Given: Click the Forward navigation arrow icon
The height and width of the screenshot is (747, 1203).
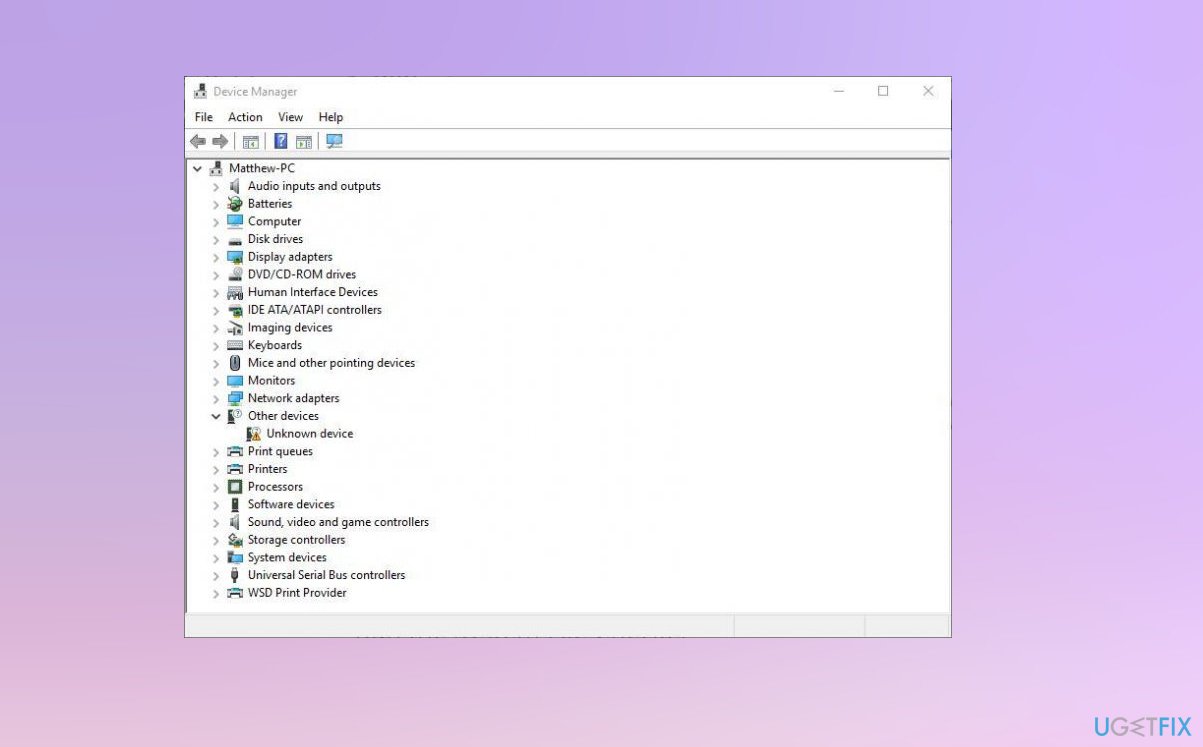Looking at the screenshot, I should [x=218, y=141].
